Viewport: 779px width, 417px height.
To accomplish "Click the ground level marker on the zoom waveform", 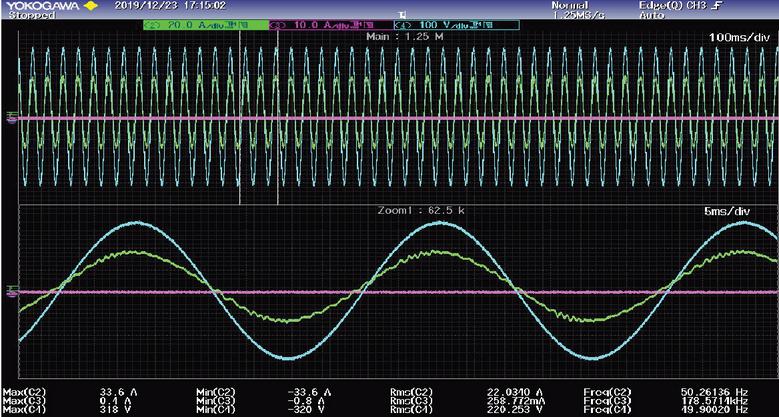I will [x=12, y=291].
